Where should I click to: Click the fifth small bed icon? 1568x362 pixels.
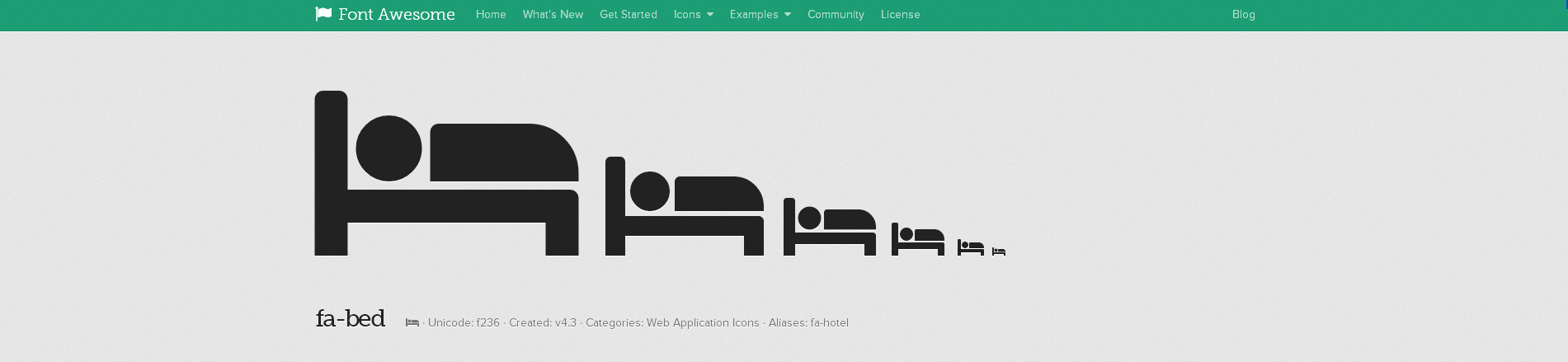971,247
